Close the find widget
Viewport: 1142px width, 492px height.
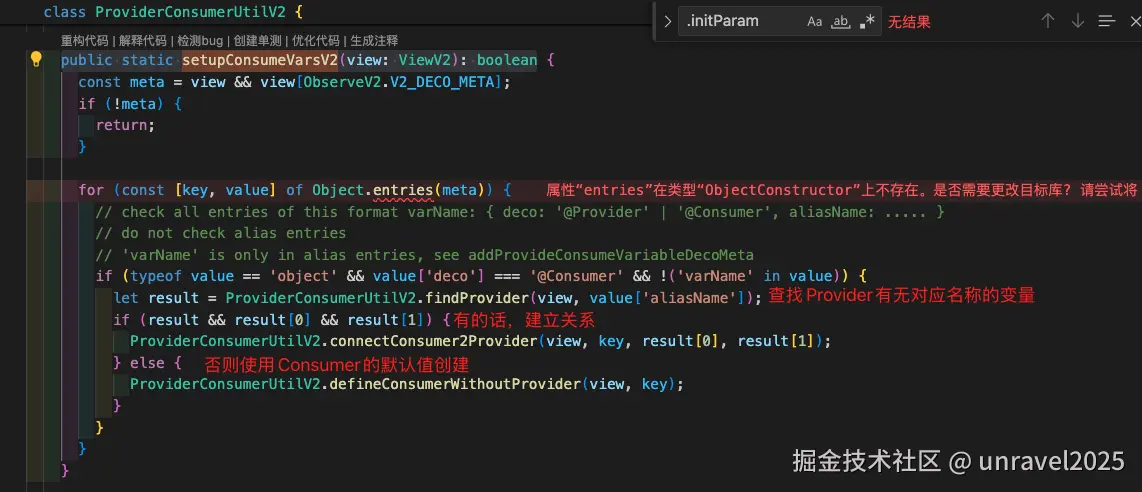[1135, 21]
